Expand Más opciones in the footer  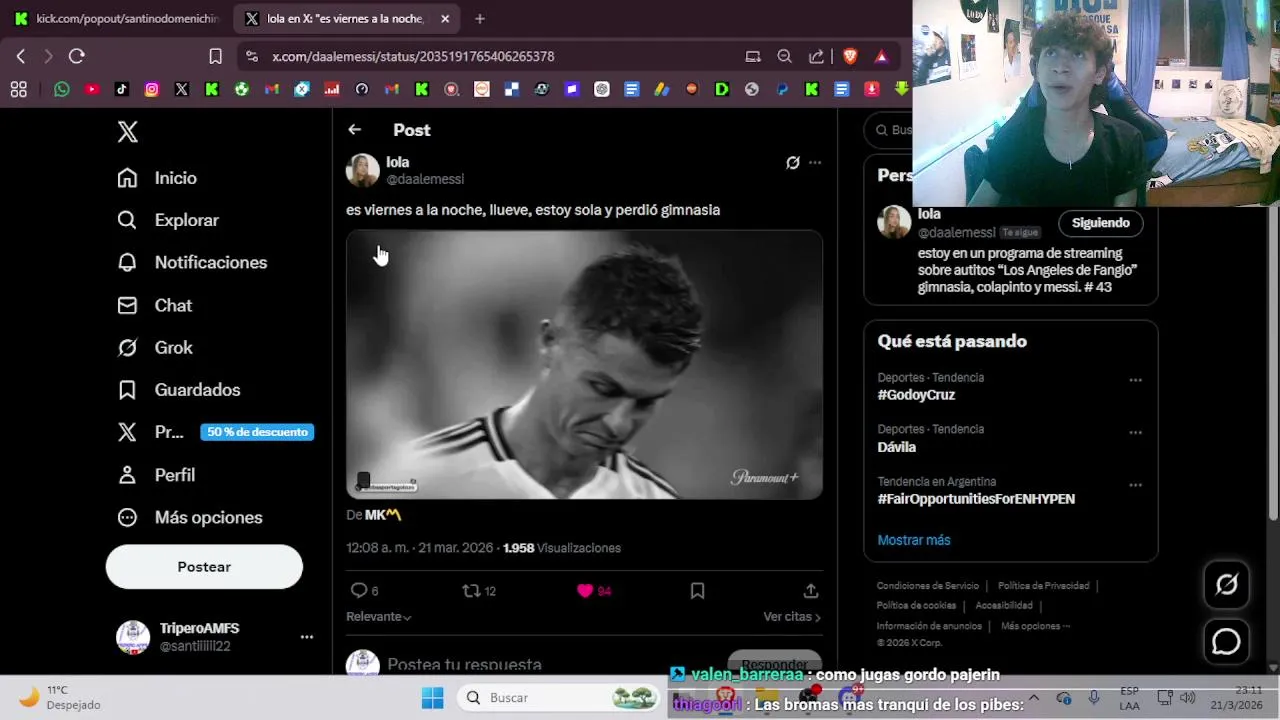click(x=1035, y=626)
